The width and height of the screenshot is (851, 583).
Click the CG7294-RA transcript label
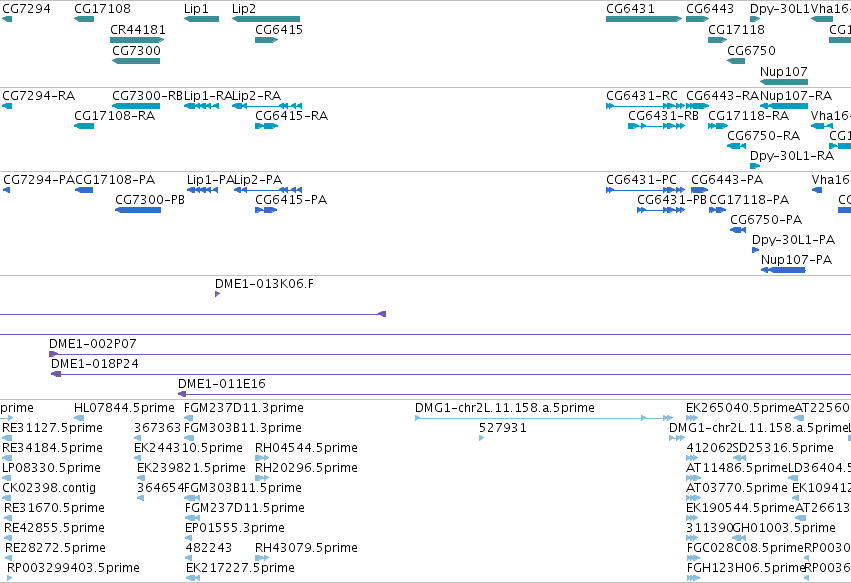click(39, 96)
